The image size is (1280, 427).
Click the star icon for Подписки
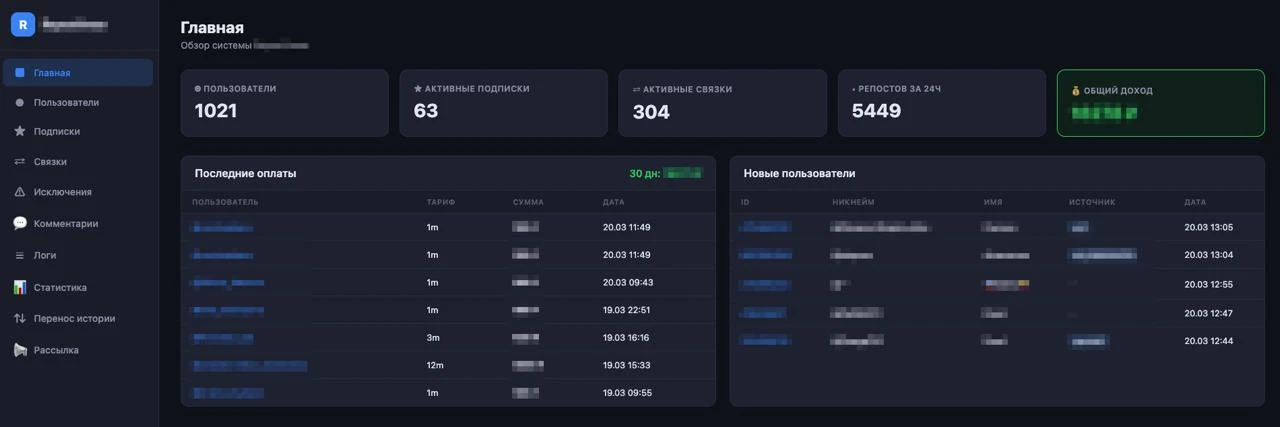click(x=20, y=131)
